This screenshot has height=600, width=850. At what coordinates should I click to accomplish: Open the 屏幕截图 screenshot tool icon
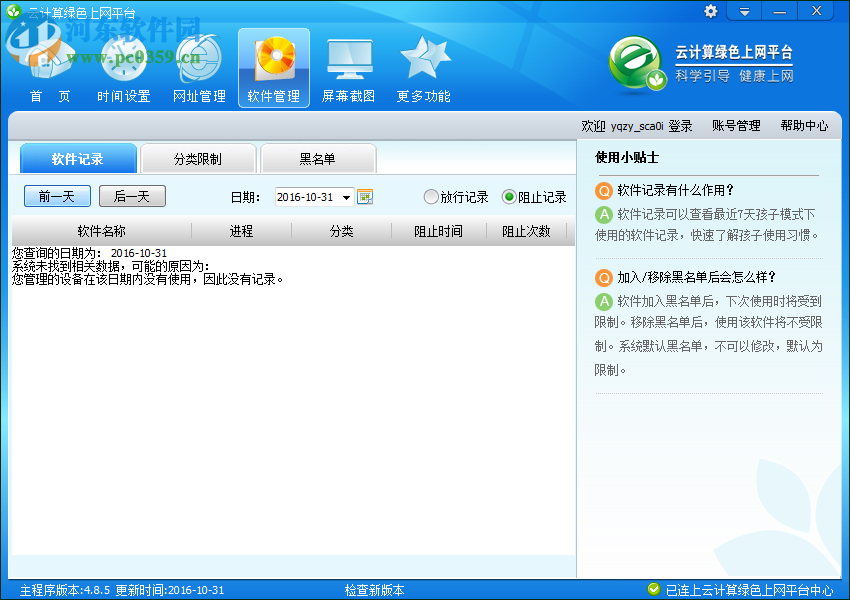click(348, 65)
